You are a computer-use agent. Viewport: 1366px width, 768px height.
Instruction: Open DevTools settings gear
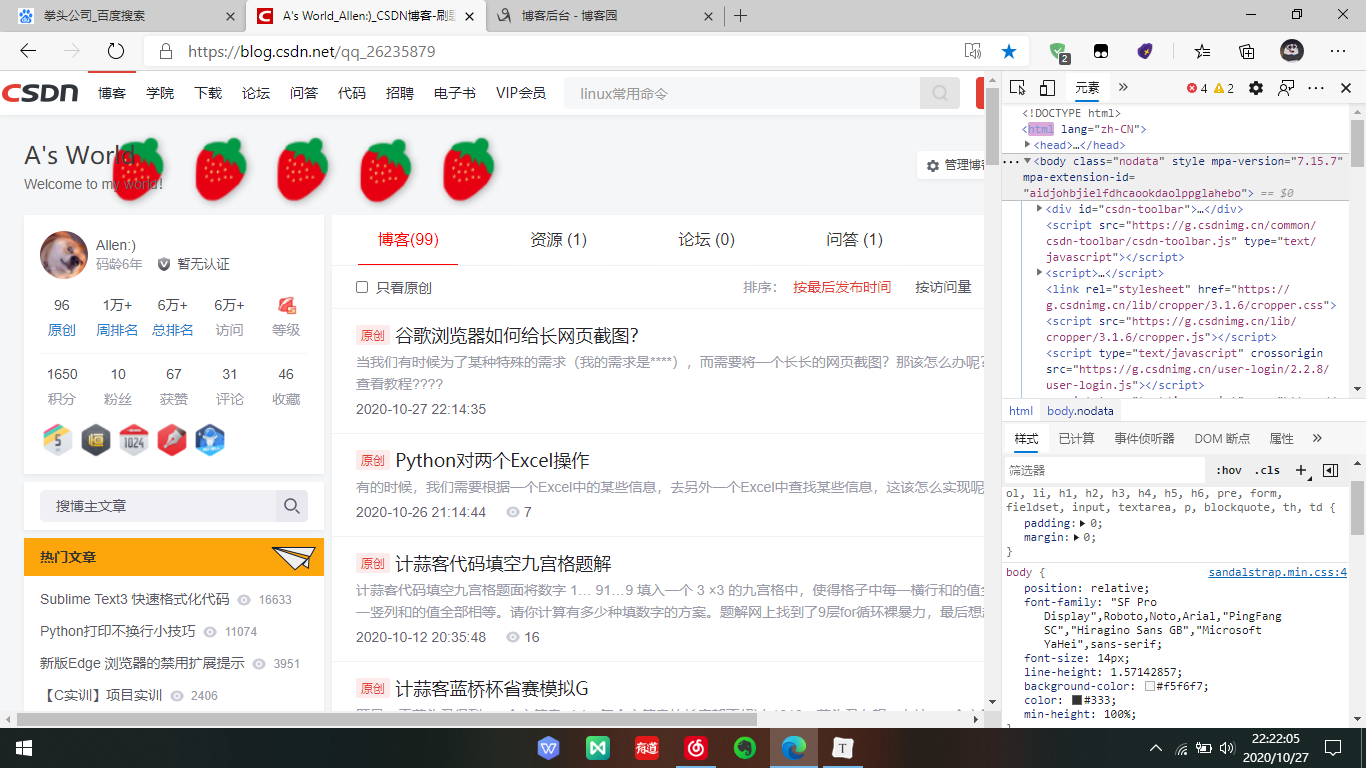[x=1256, y=88]
